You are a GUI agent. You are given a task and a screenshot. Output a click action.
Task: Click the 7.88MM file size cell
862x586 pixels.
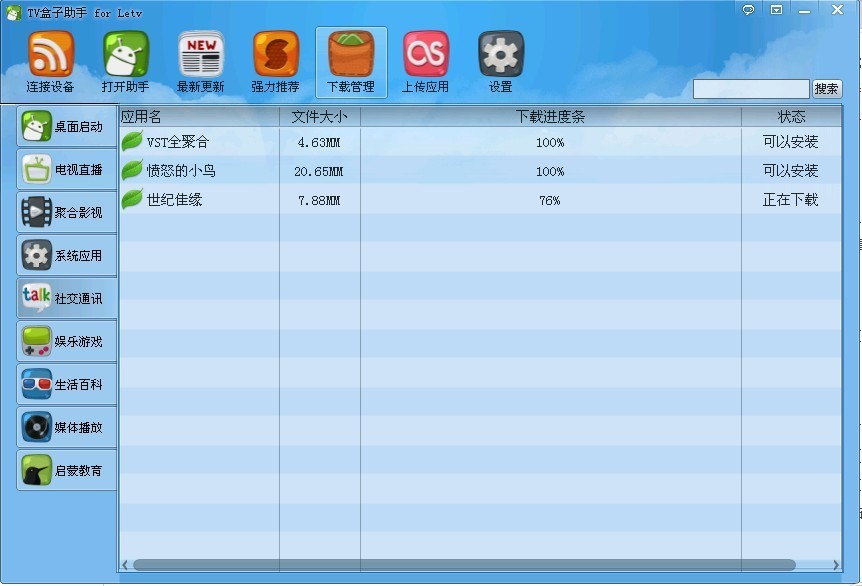319,201
